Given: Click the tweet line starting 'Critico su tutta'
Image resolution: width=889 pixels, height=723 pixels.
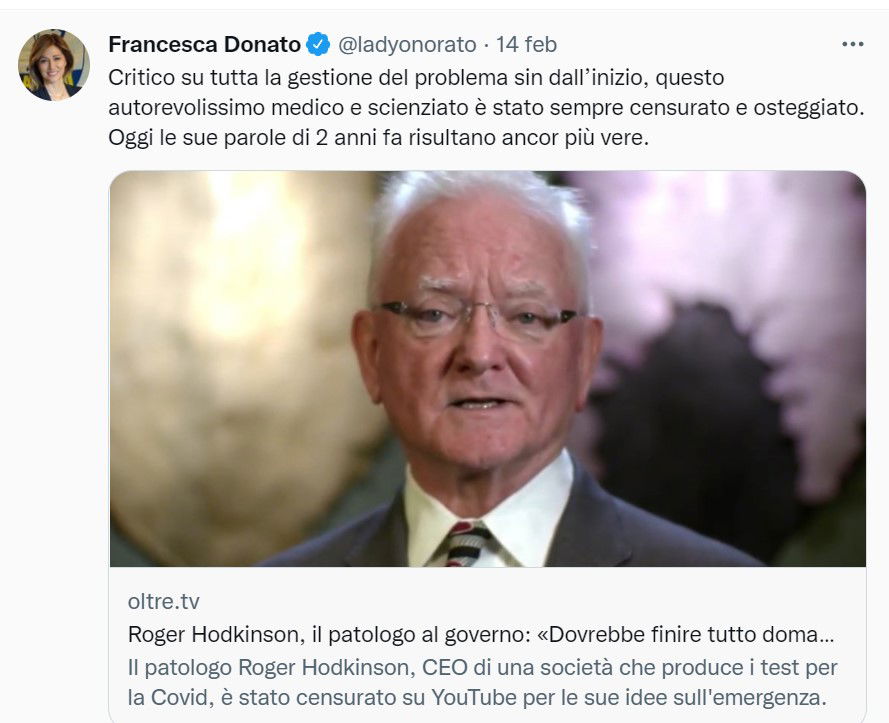Looking at the screenshot, I should coord(415,77).
